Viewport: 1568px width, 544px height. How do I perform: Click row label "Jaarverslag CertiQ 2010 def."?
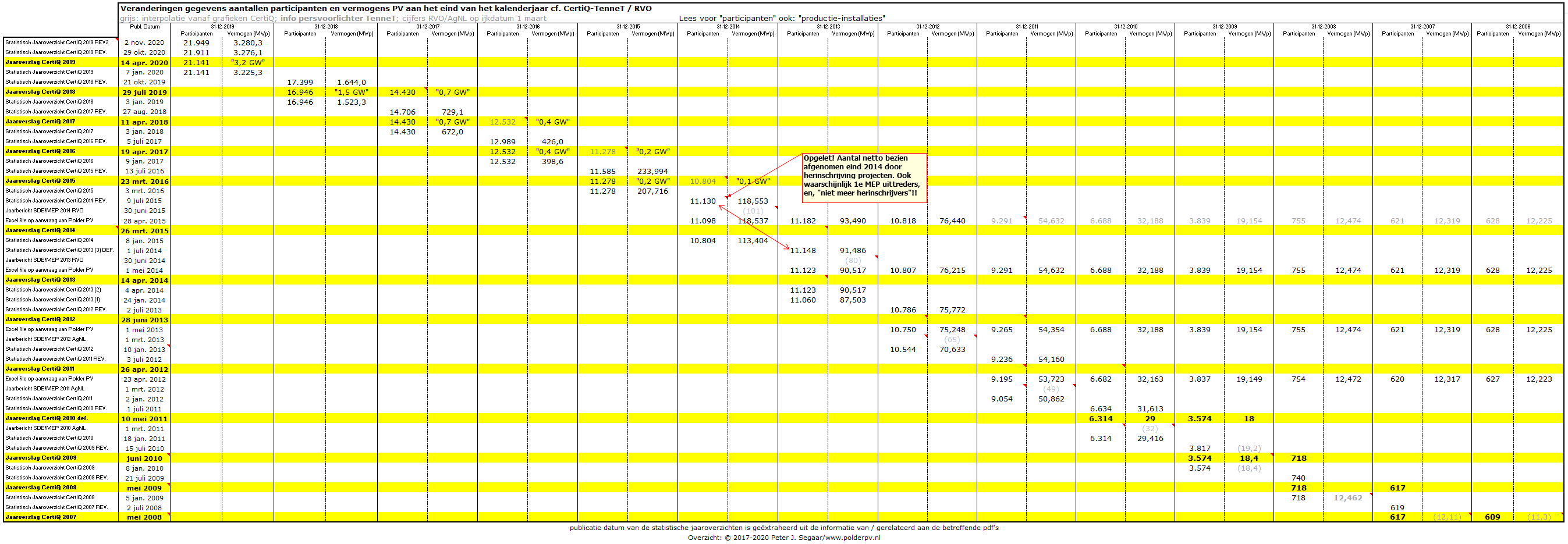(47, 419)
